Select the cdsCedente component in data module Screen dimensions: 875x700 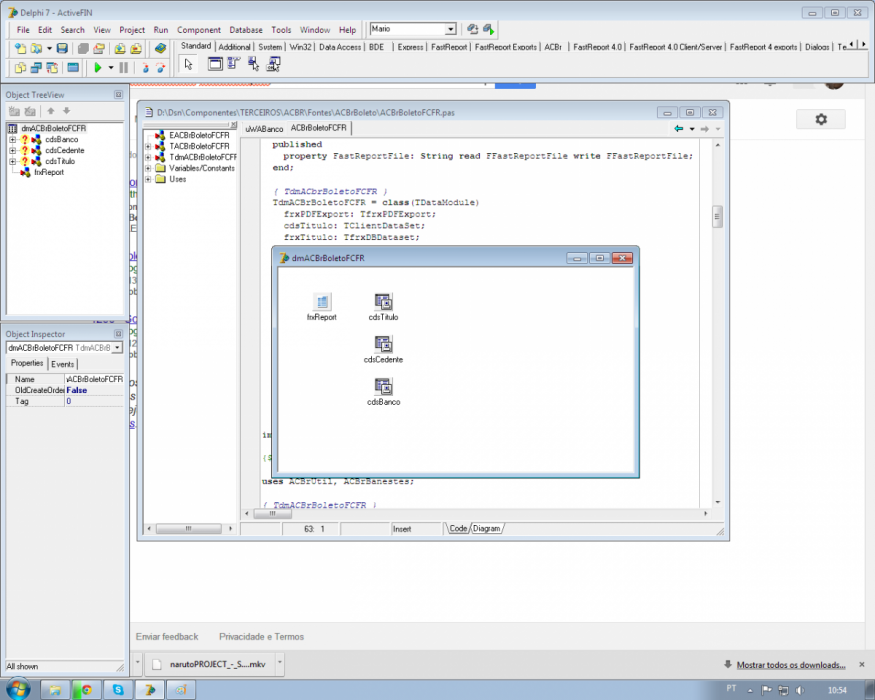click(383, 349)
